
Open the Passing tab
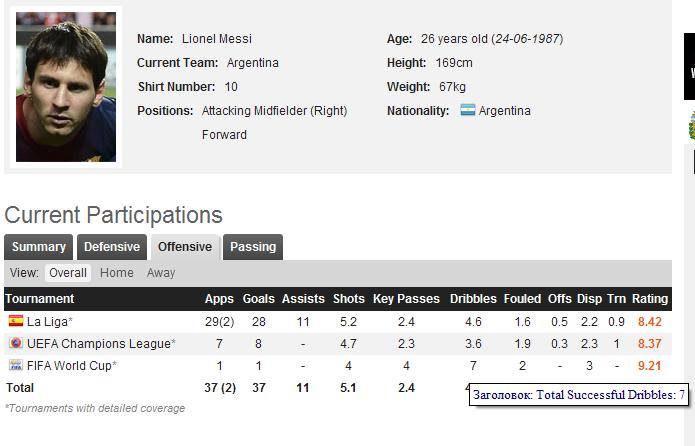click(x=253, y=247)
